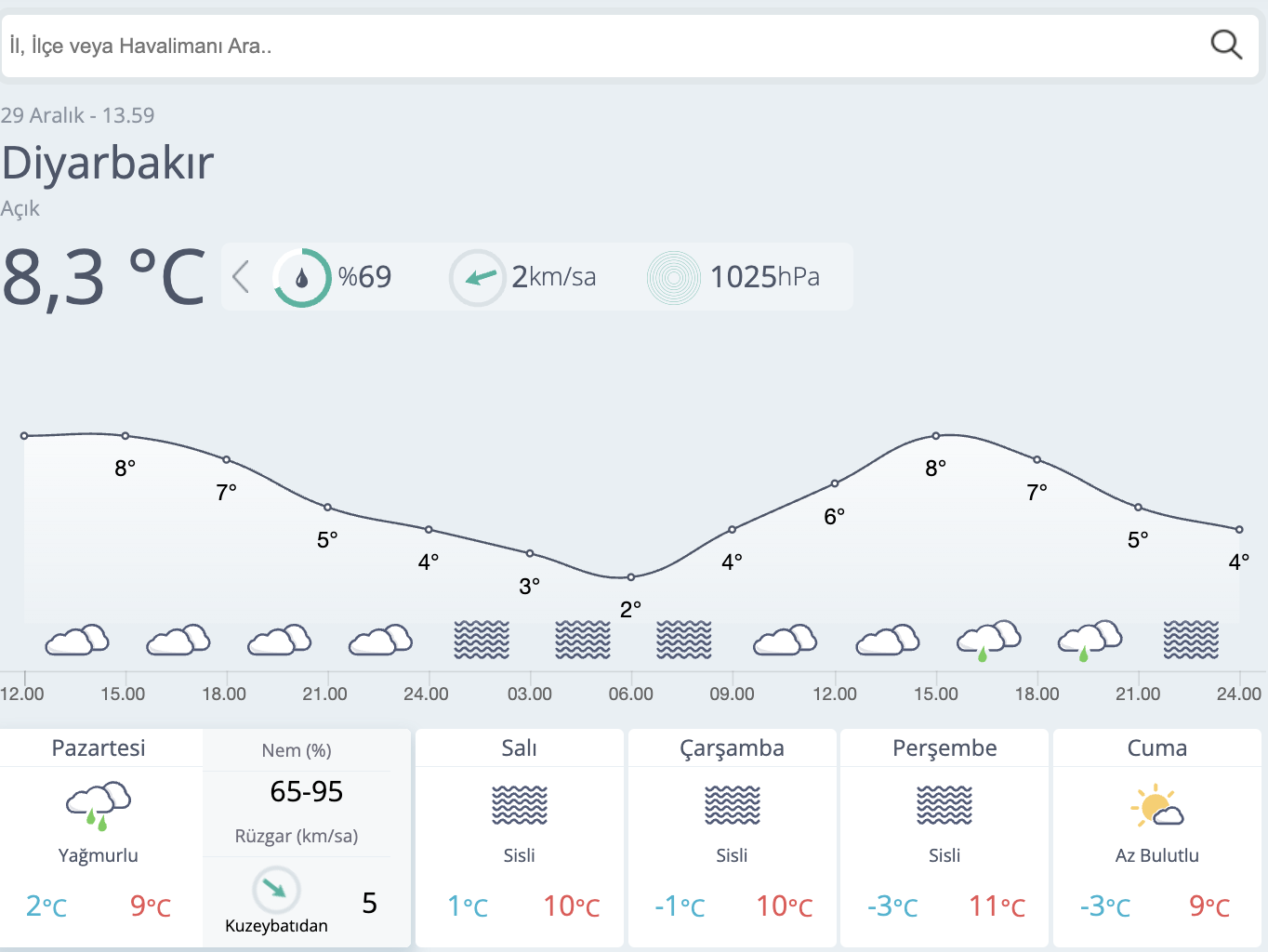Click the 8,3 °C current temperature
This screenshot has height=952, width=1268.
click(103, 277)
